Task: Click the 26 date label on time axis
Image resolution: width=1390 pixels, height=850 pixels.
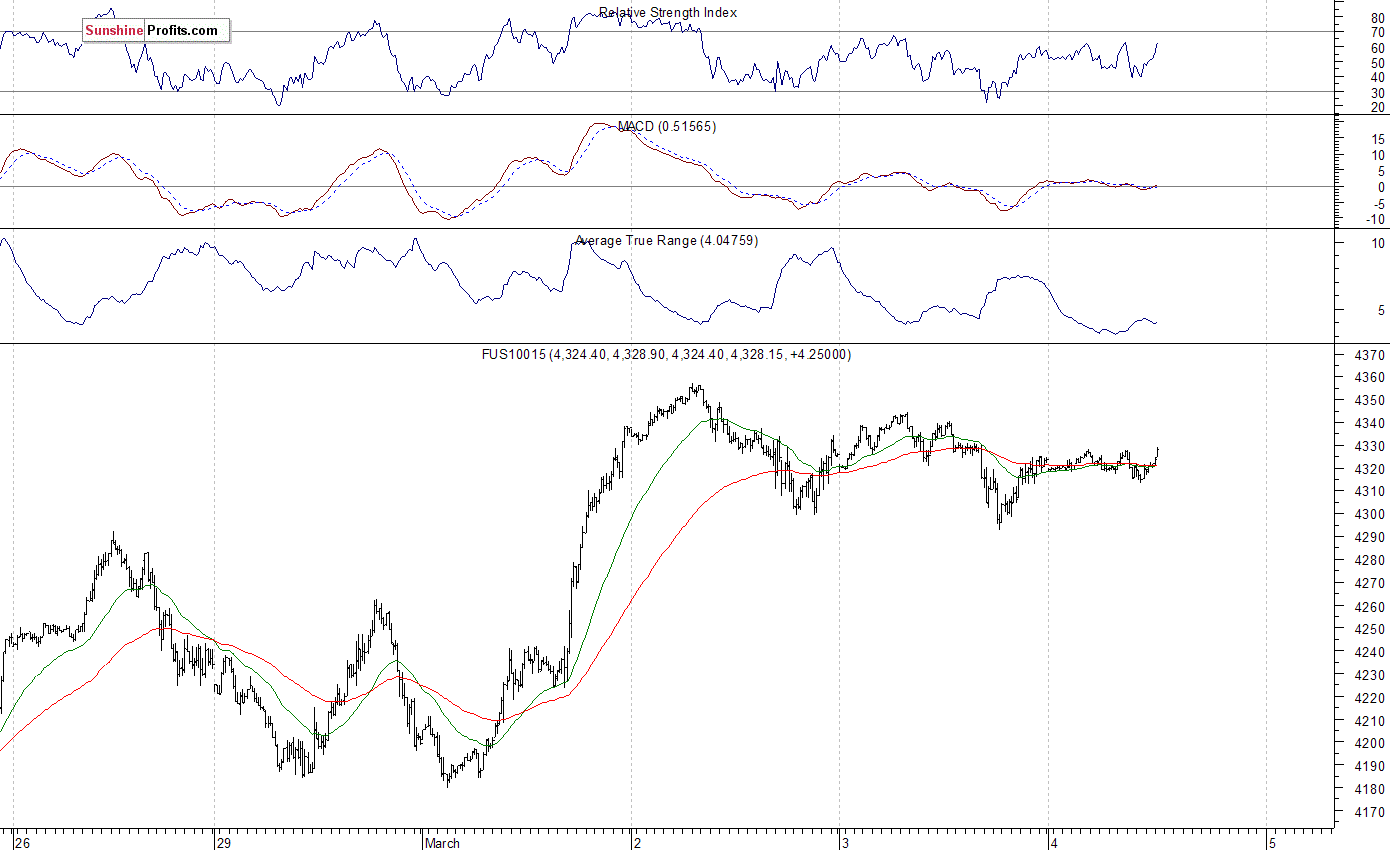Action: (23, 843)
